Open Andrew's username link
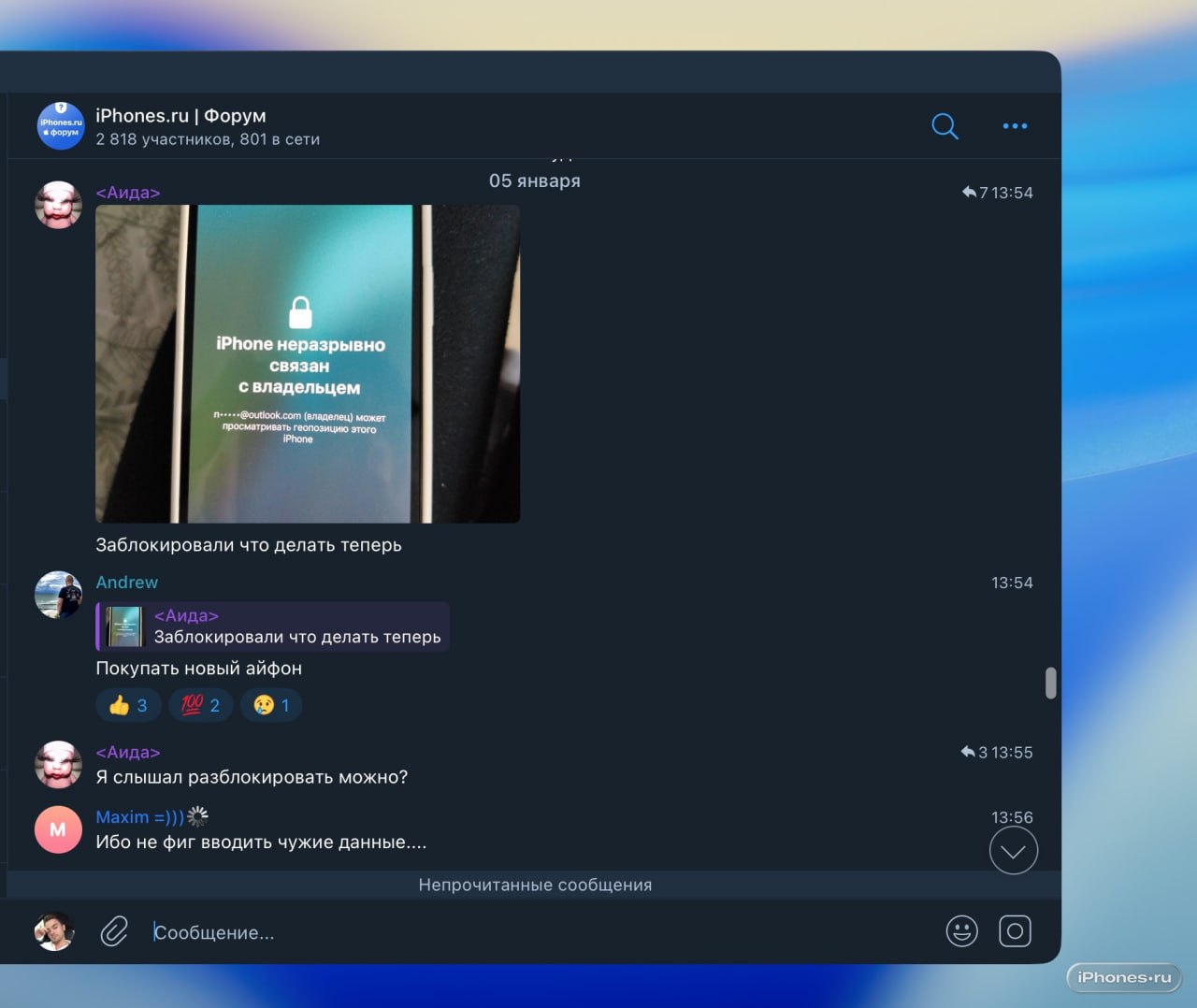The width and height of the screenshot is (1197, 1008). coord(126,582)
